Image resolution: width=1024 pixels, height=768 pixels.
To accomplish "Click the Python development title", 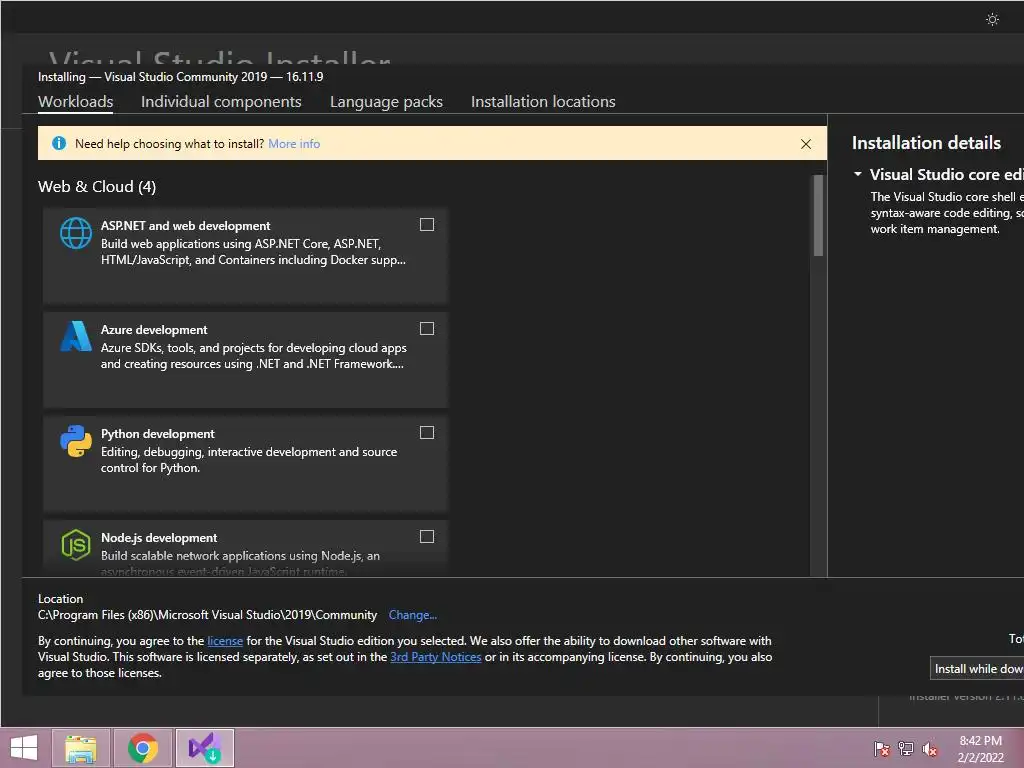I will tap(157, 434).
